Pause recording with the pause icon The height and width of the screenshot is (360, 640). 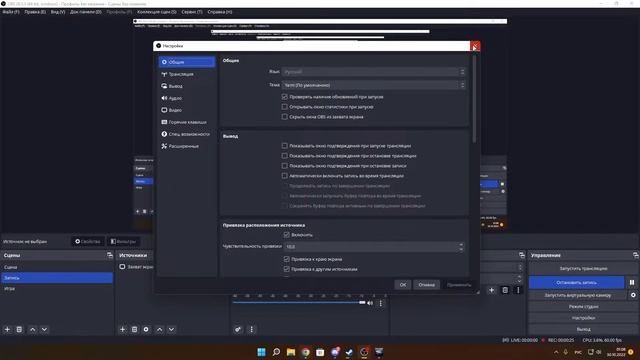pos(632,282)
